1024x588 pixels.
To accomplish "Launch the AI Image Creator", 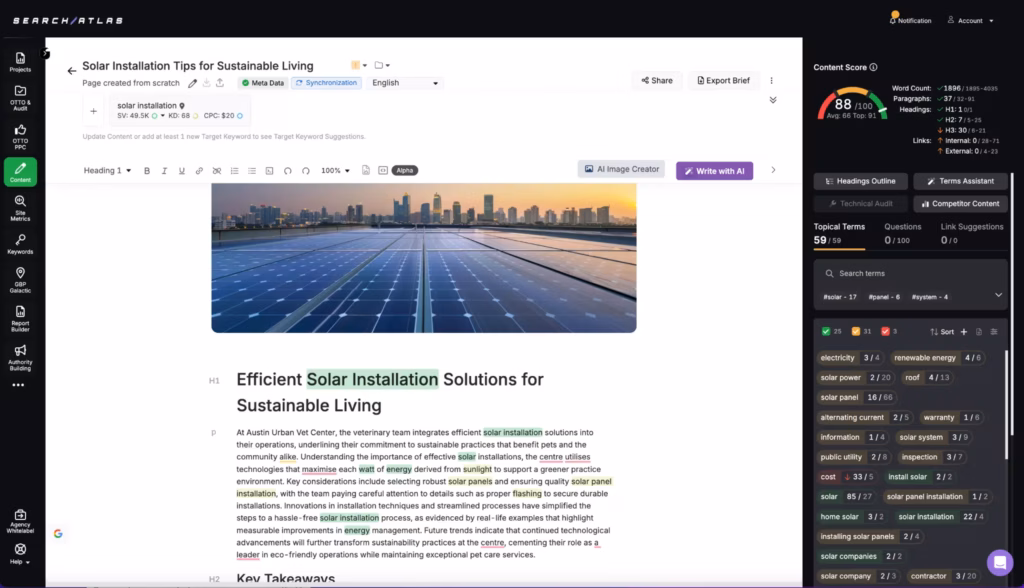I will point(621,169).
